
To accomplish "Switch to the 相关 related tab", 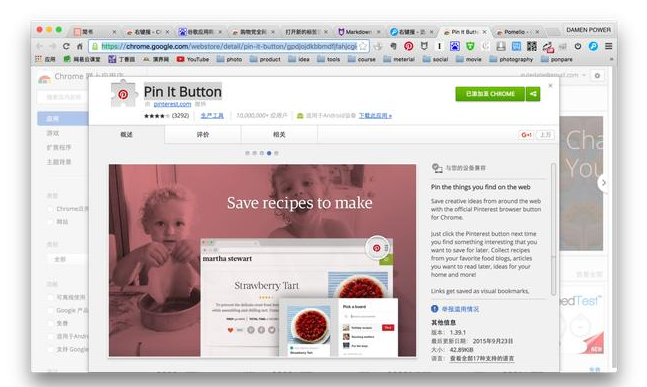I will (x=279, y=135).
